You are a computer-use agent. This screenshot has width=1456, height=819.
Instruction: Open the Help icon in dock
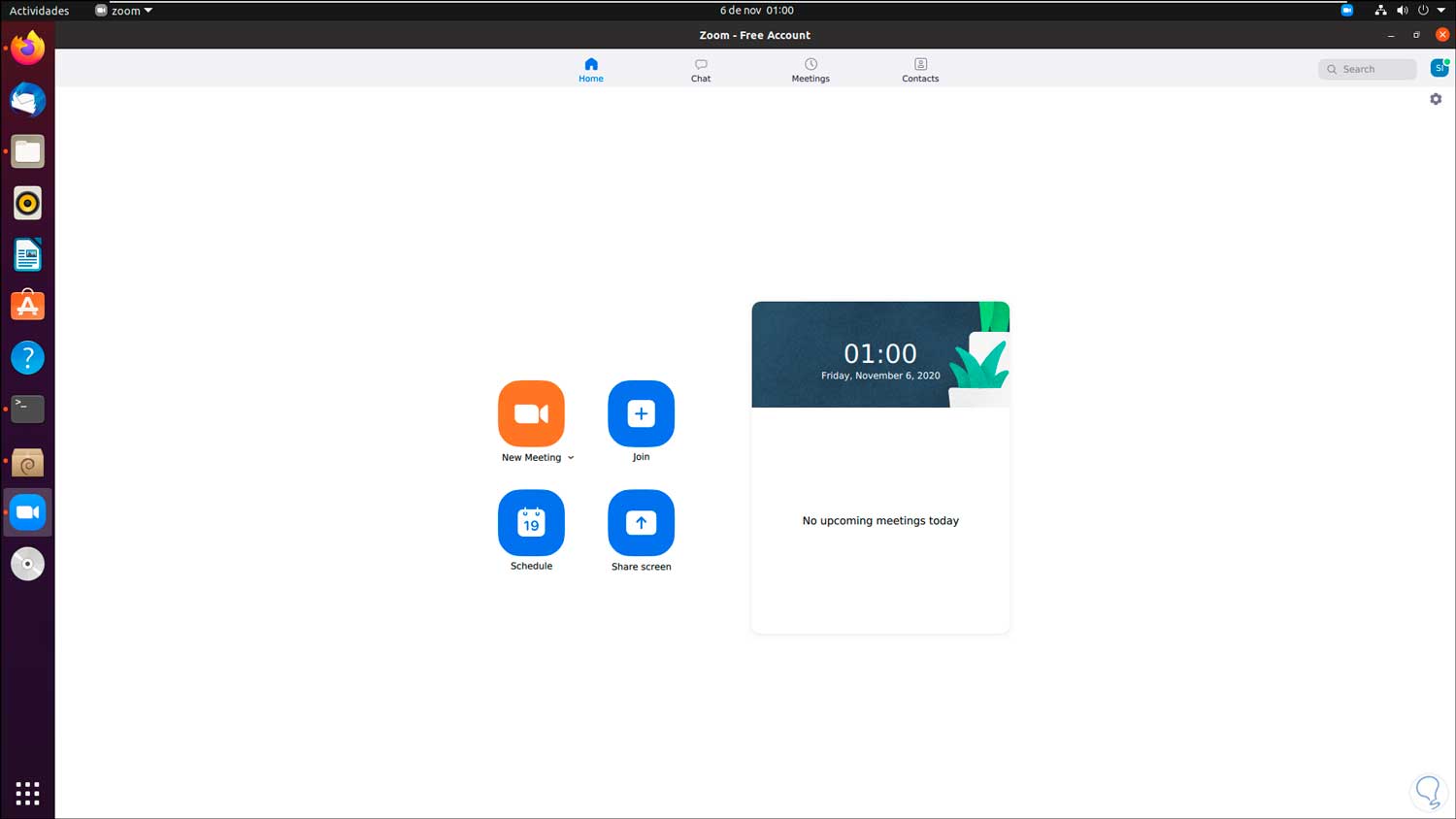(x=27, y=357)
